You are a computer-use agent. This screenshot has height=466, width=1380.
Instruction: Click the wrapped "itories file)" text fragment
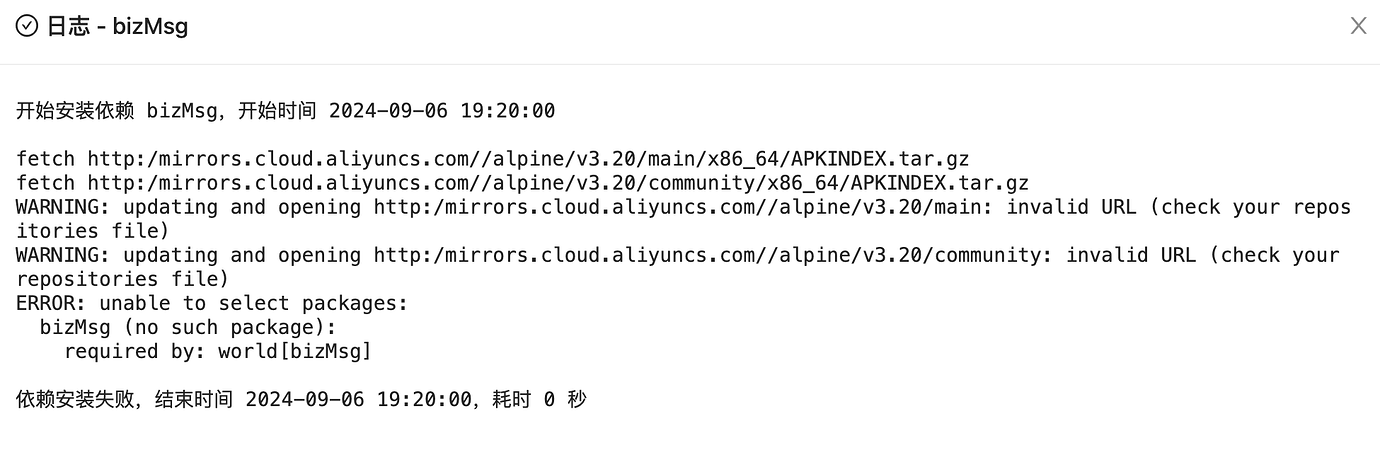(x=93, y=231)
